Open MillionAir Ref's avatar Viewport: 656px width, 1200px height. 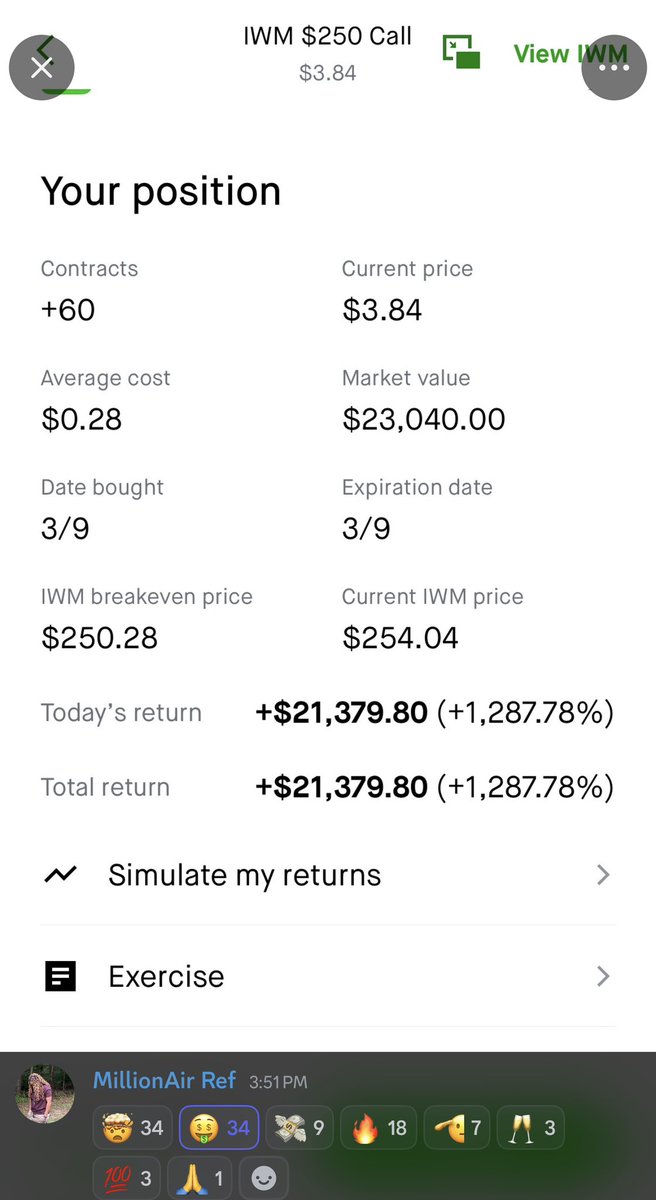[x=46, y=1094]
